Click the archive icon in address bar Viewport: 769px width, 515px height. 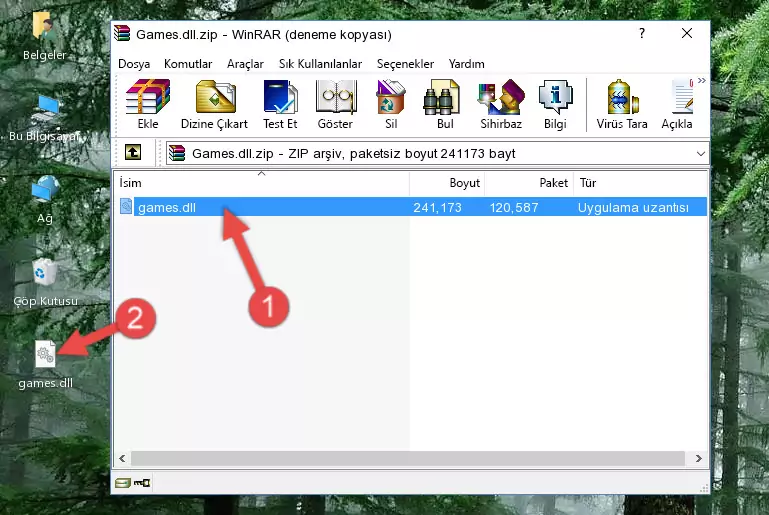click(177, 154)
